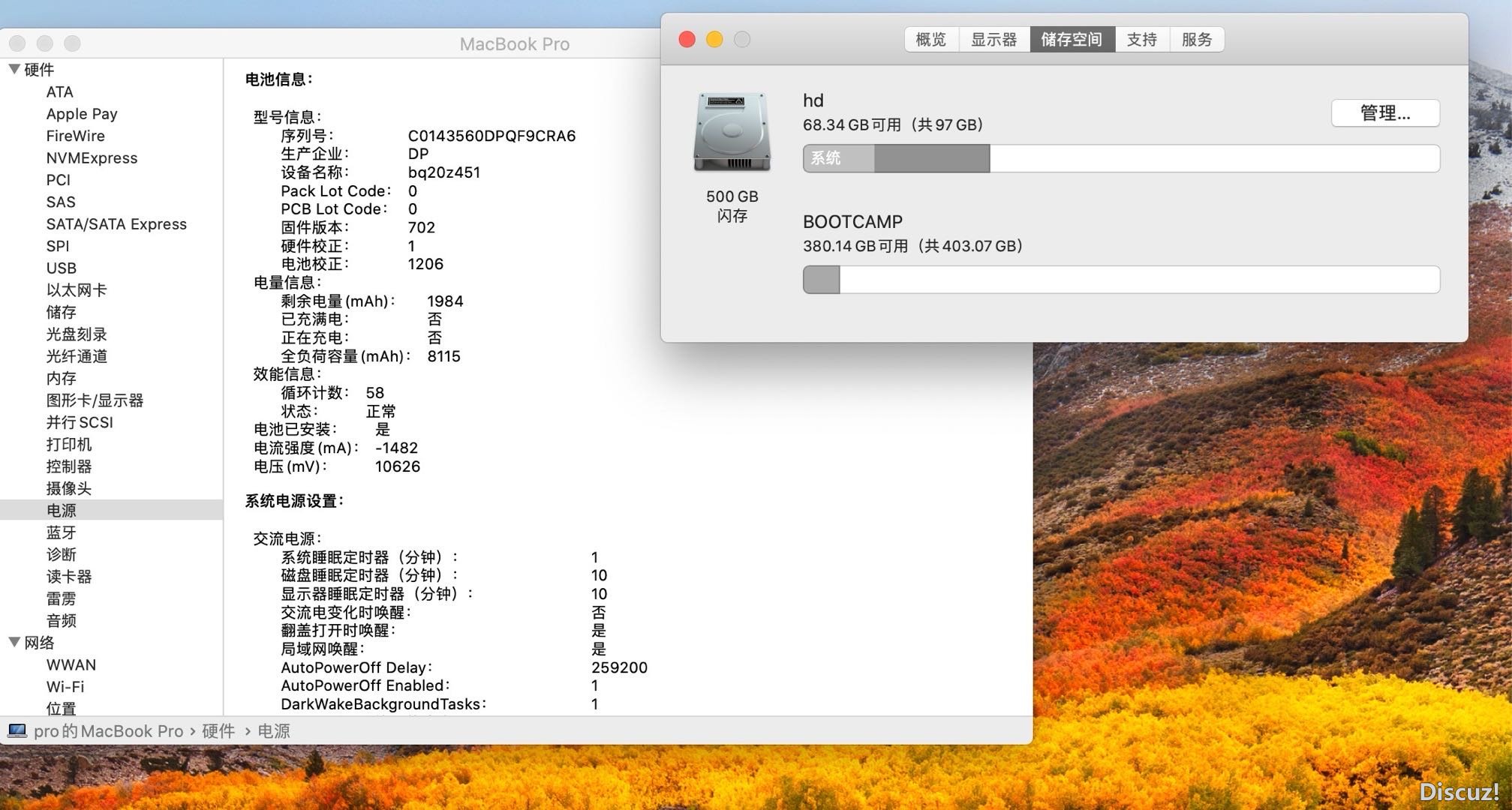1512x810 pixels.
Task: Collapse the 网络 network tree section
Action: (14, 642)
